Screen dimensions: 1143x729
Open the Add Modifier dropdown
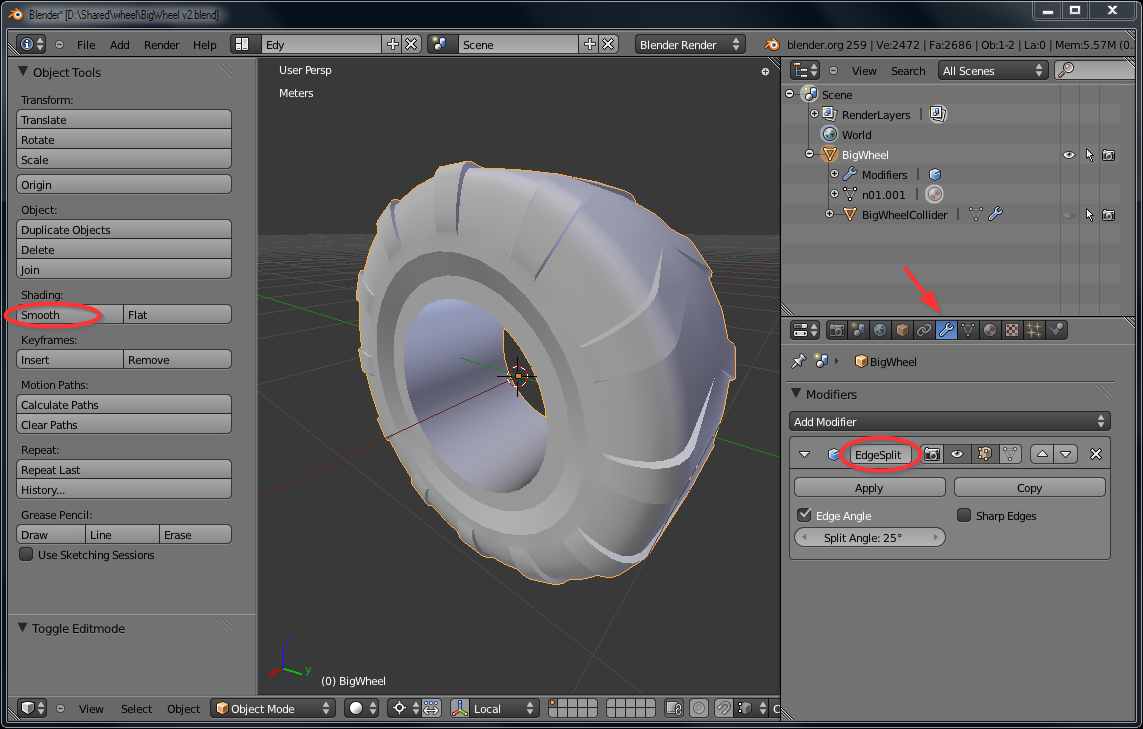pyautogui.click(x=950, y=421)
